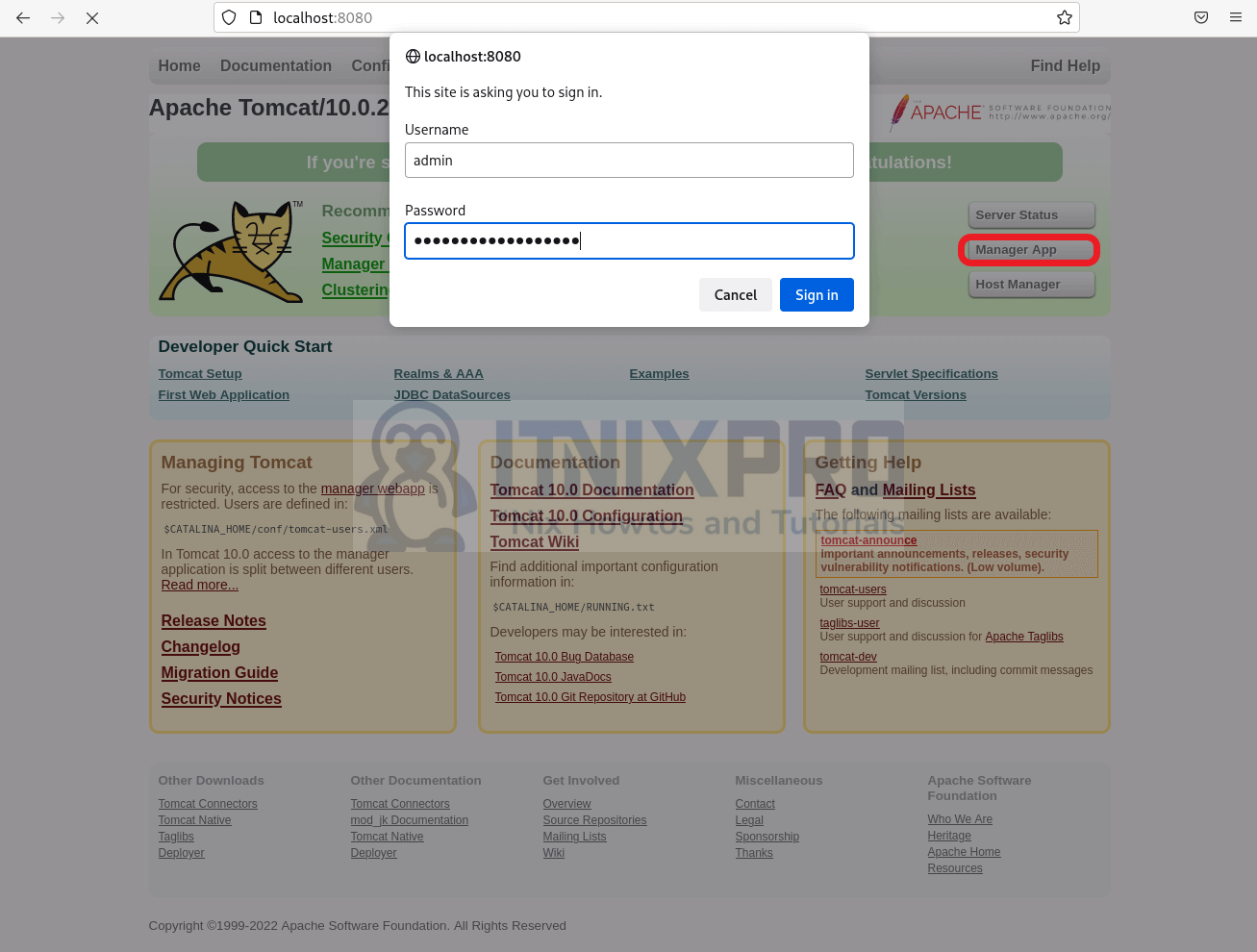Click the Tomcat cat mascot image
1257x952 pixels.
pos(231,252)
